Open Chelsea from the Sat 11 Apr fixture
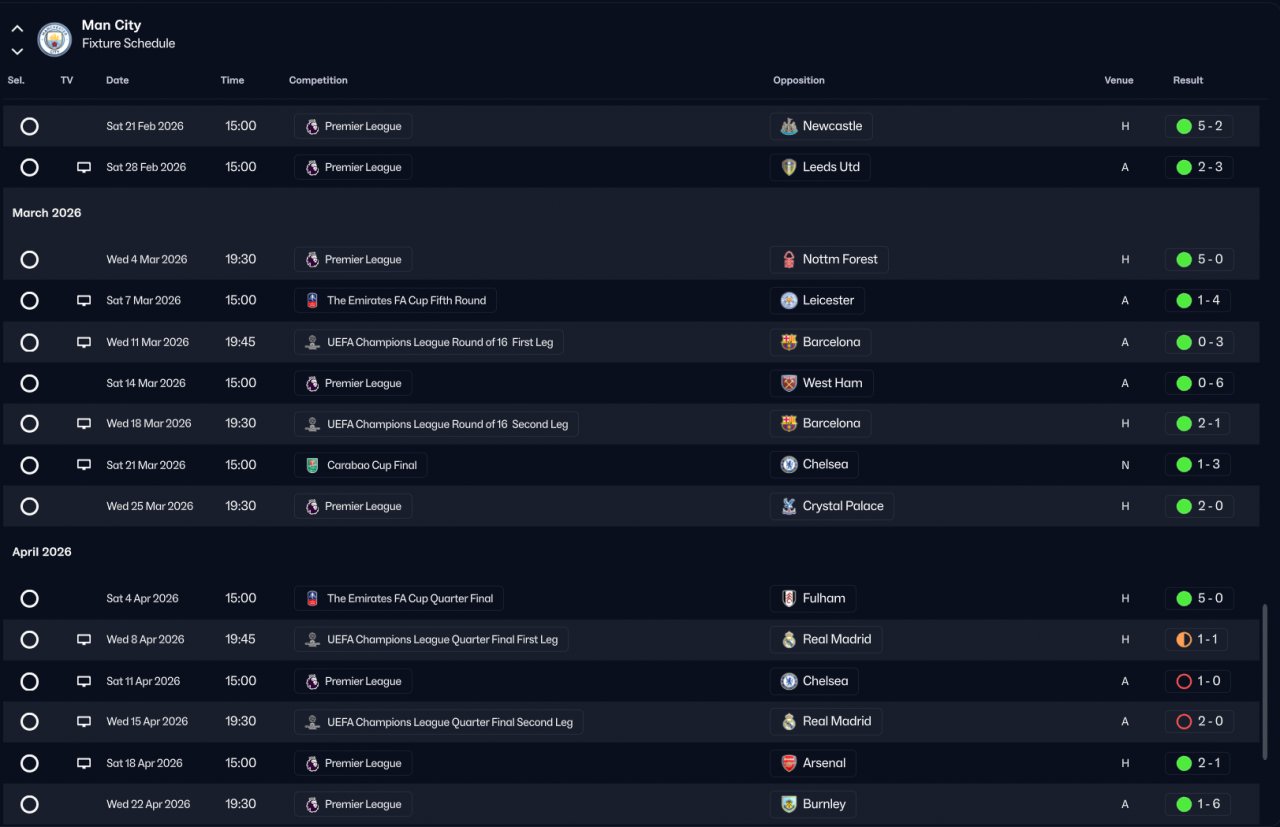The image size is (1280, 827). 814,681
